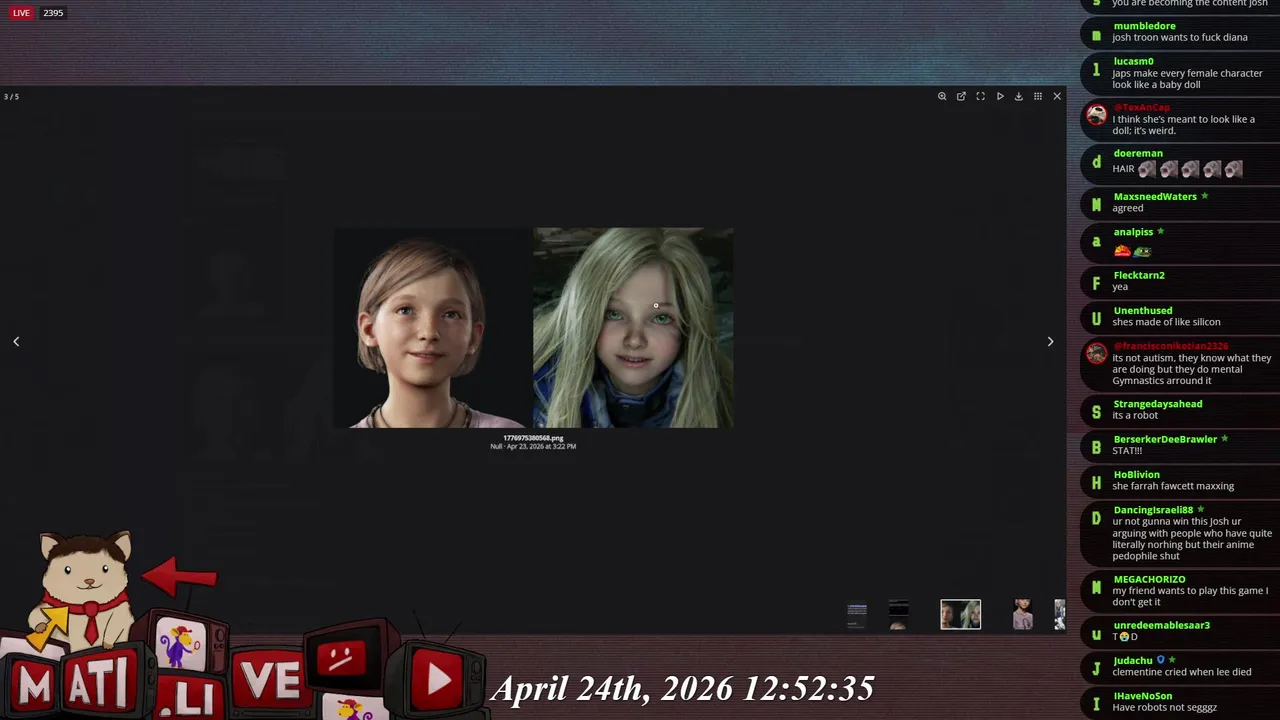1280x720 pixels.
Task: Click the message 'STAT!!!'
Action: [1127, 451]
